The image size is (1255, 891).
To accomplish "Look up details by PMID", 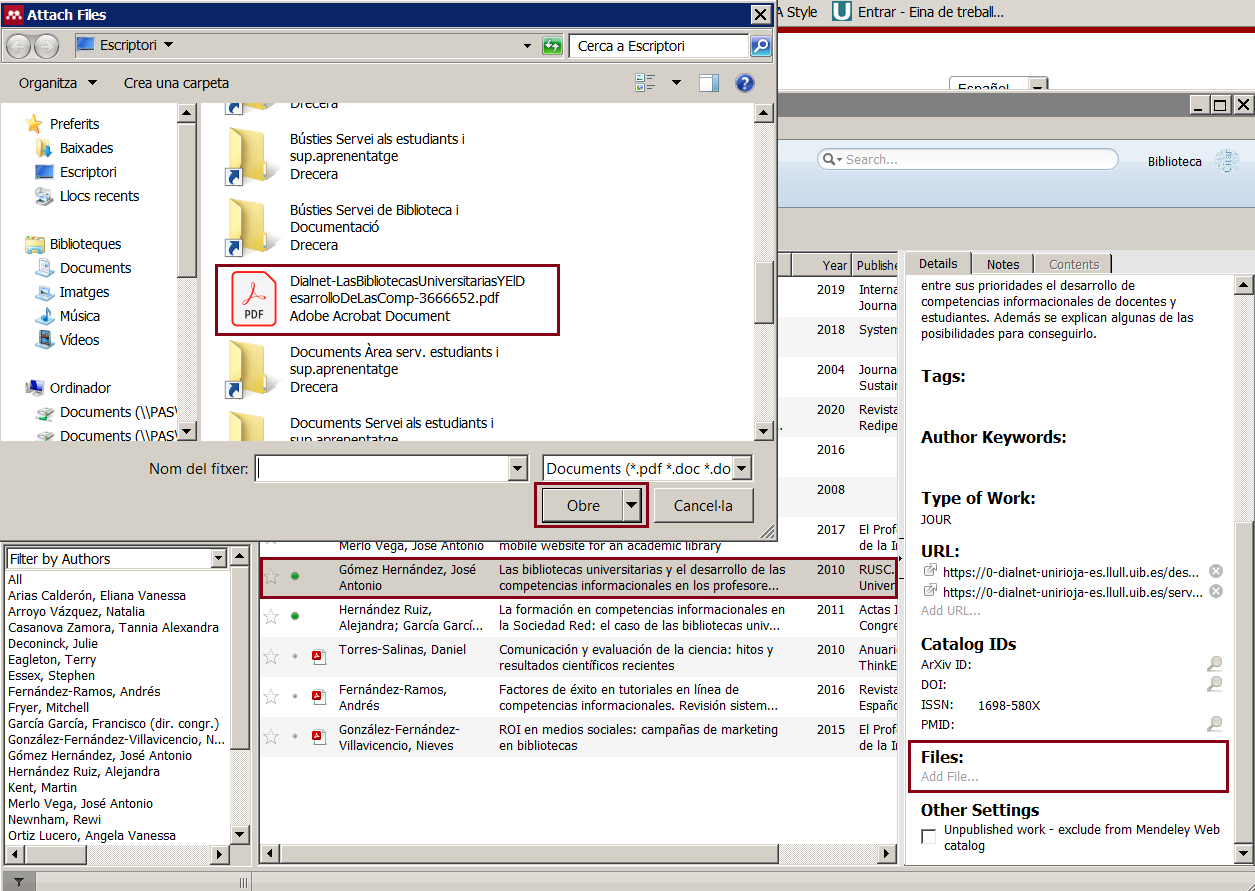I will pos(1214,724).
